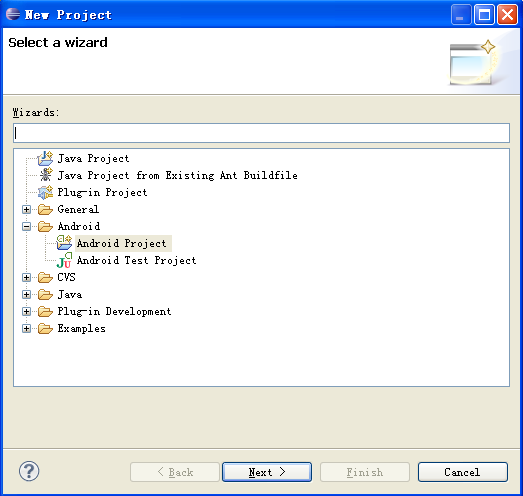Screen dimensions: 523x496
Task: Maximize the New Project dialog
Action: pyautogui.click(x=484, y=14)
